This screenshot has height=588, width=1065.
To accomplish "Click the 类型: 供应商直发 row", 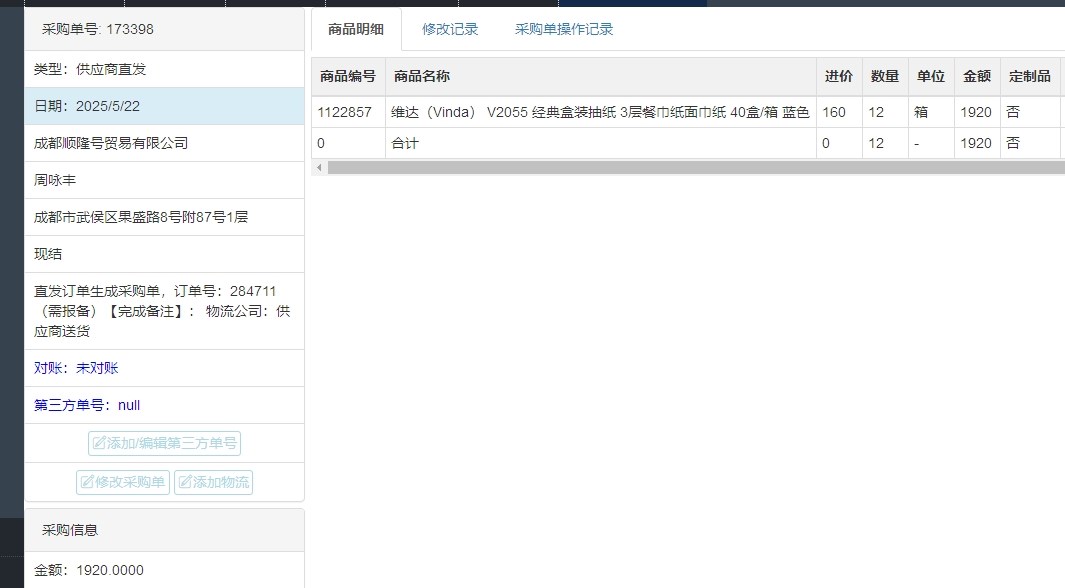I will (164, 69).
